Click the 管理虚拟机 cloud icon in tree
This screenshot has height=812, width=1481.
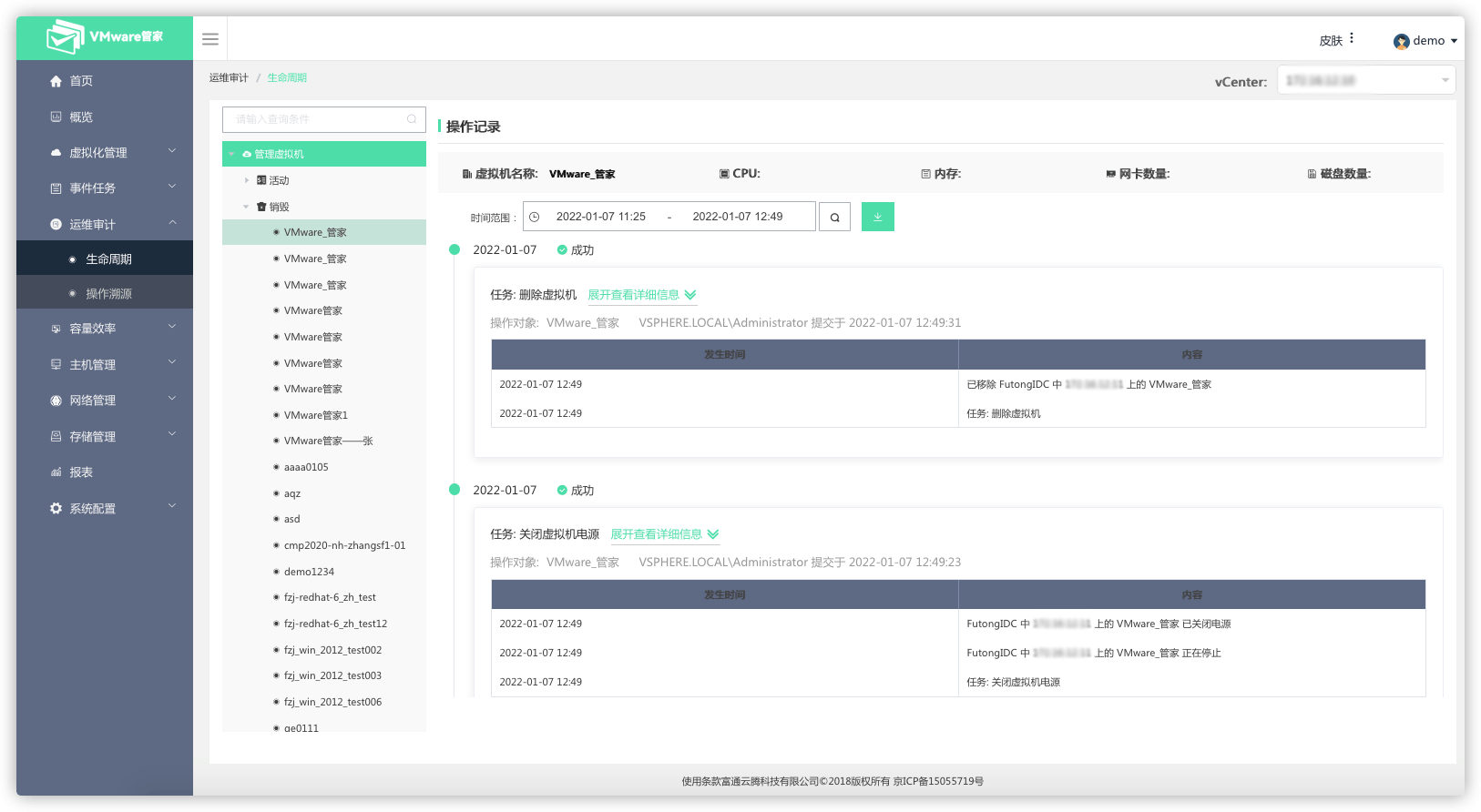[247, 155]
